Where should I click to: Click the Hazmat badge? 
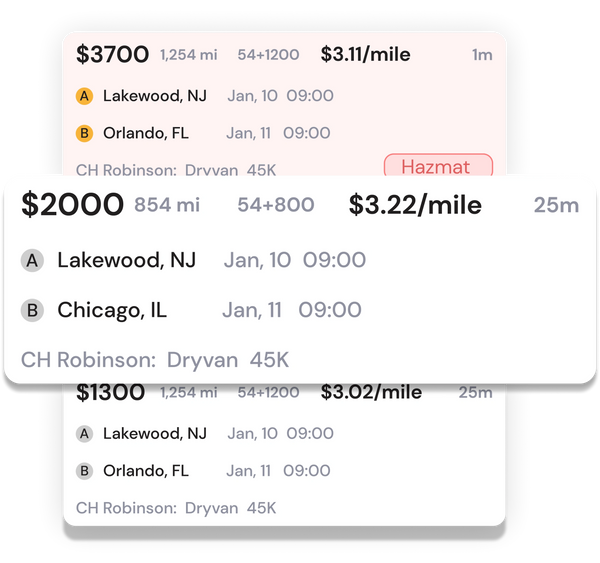438,167
